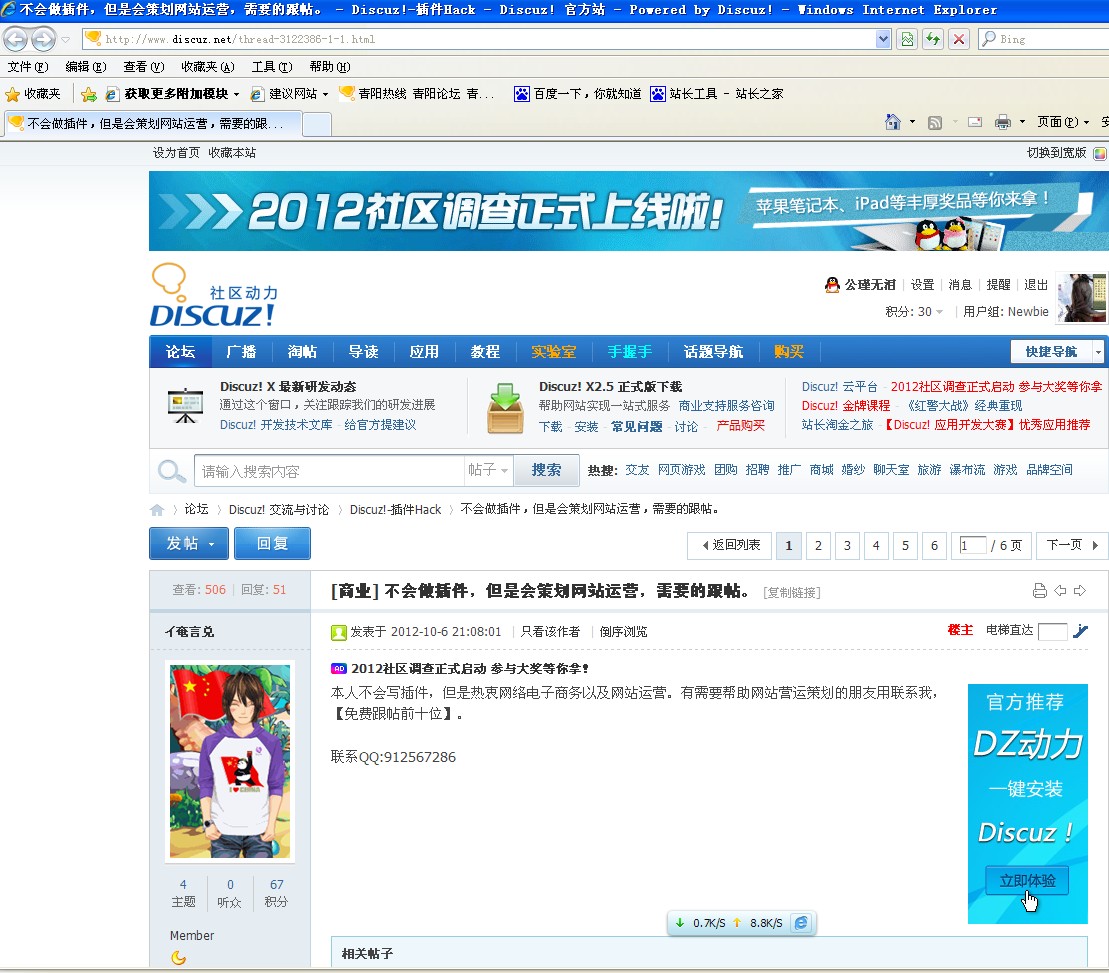Image resolution: width=1109 pixels, height=973 pixels.
Task: Click the previous thread arrow icon
Action: (x=1059, y=590)
